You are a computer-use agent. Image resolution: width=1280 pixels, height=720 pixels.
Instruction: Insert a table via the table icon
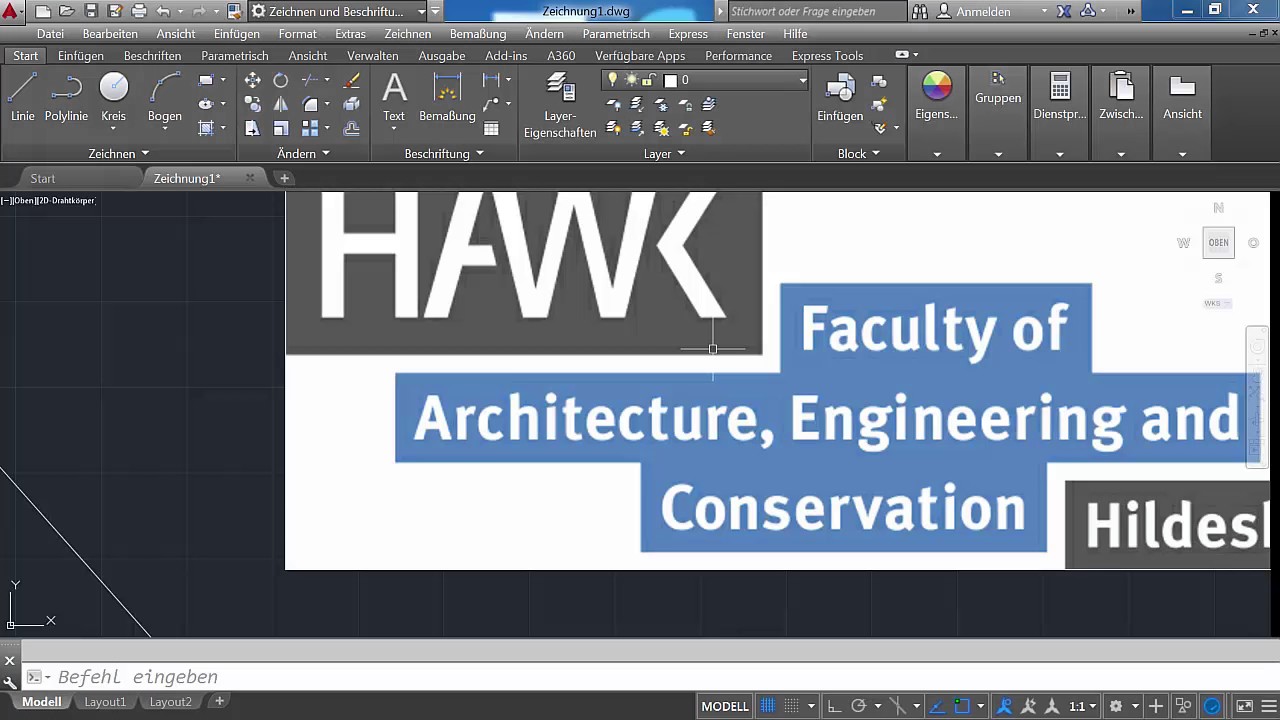pos(491,128)
